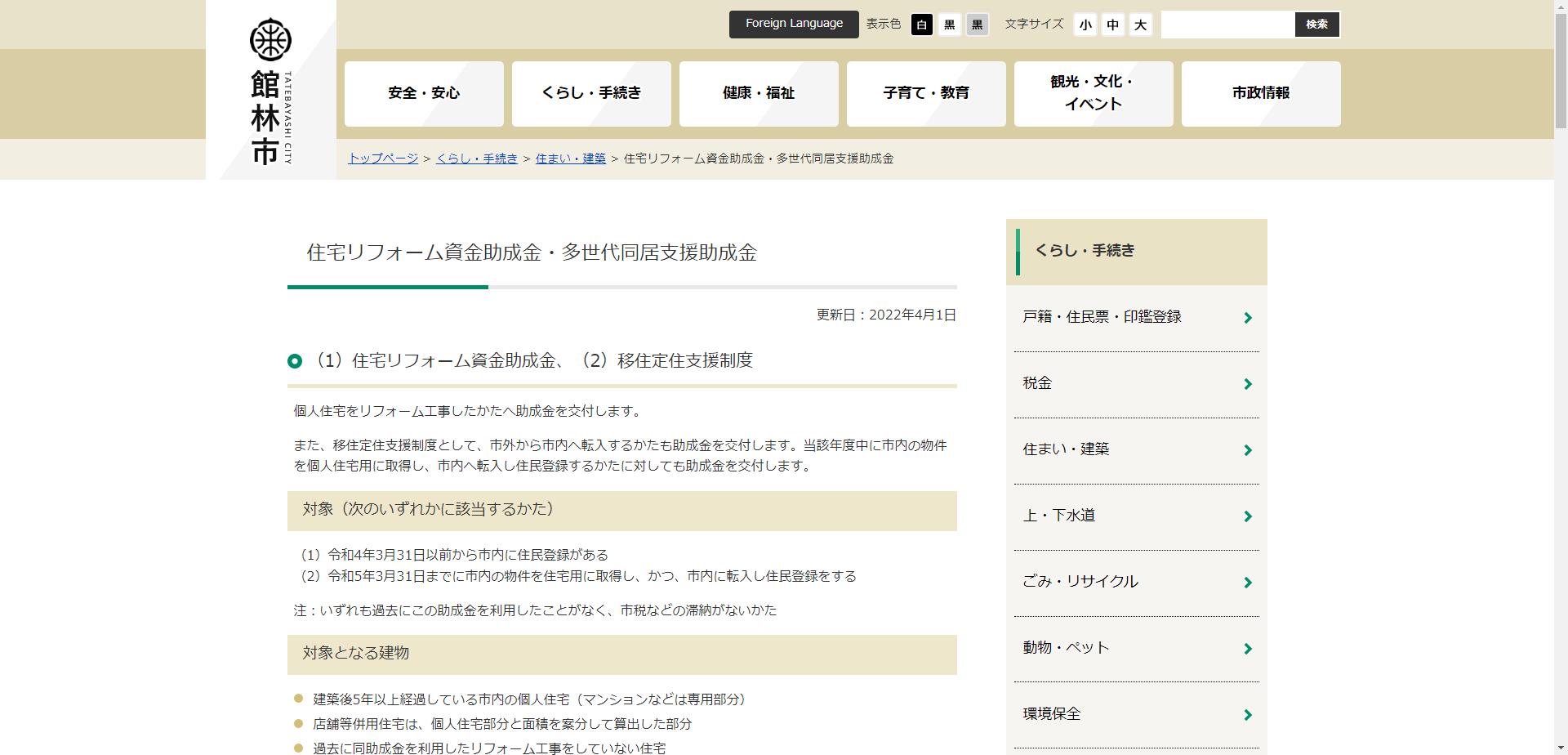Set text size to small (小)

tap(1085, 25)
